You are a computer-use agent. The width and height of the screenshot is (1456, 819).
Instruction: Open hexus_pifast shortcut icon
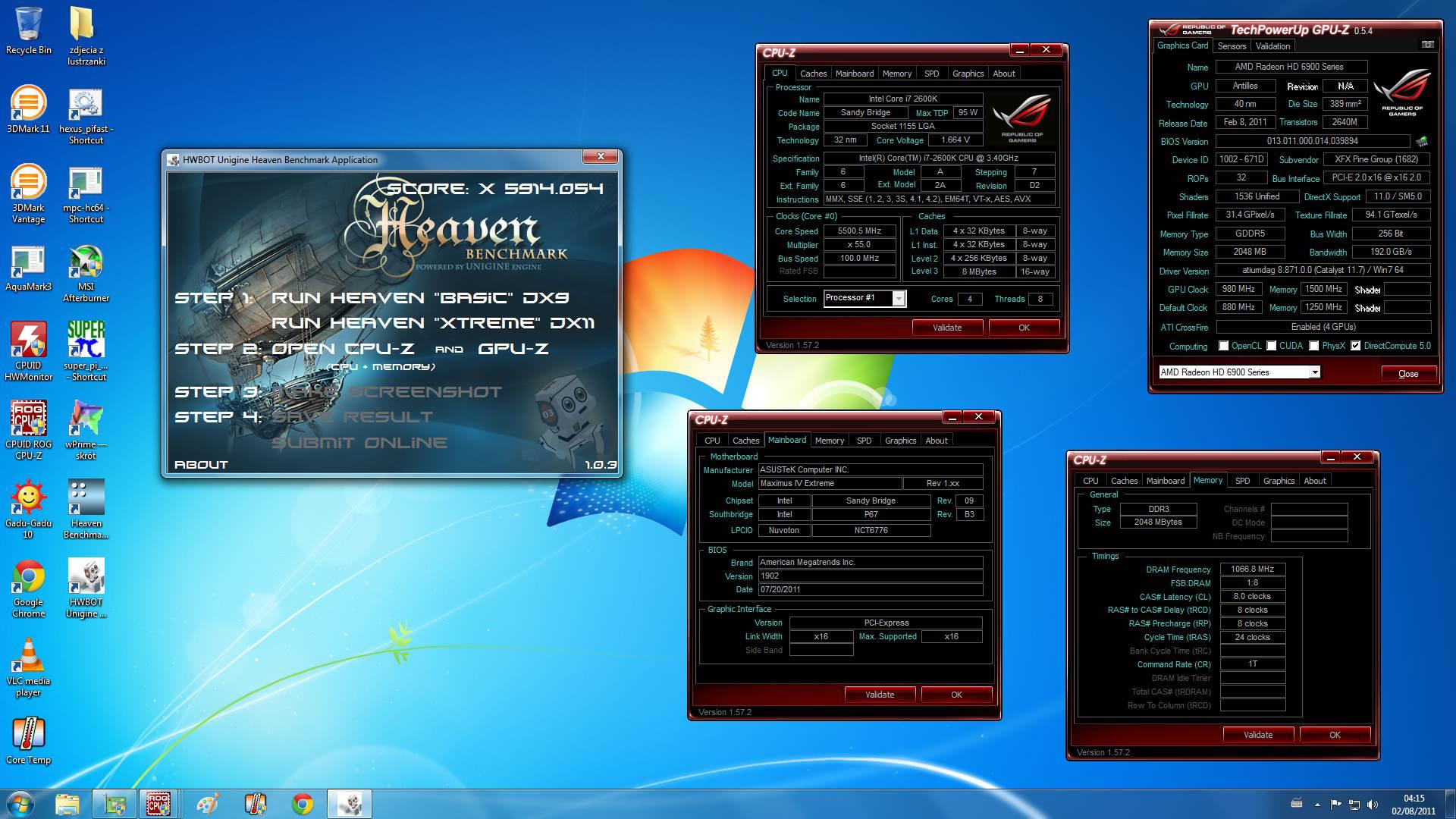(x=86, y=115)
